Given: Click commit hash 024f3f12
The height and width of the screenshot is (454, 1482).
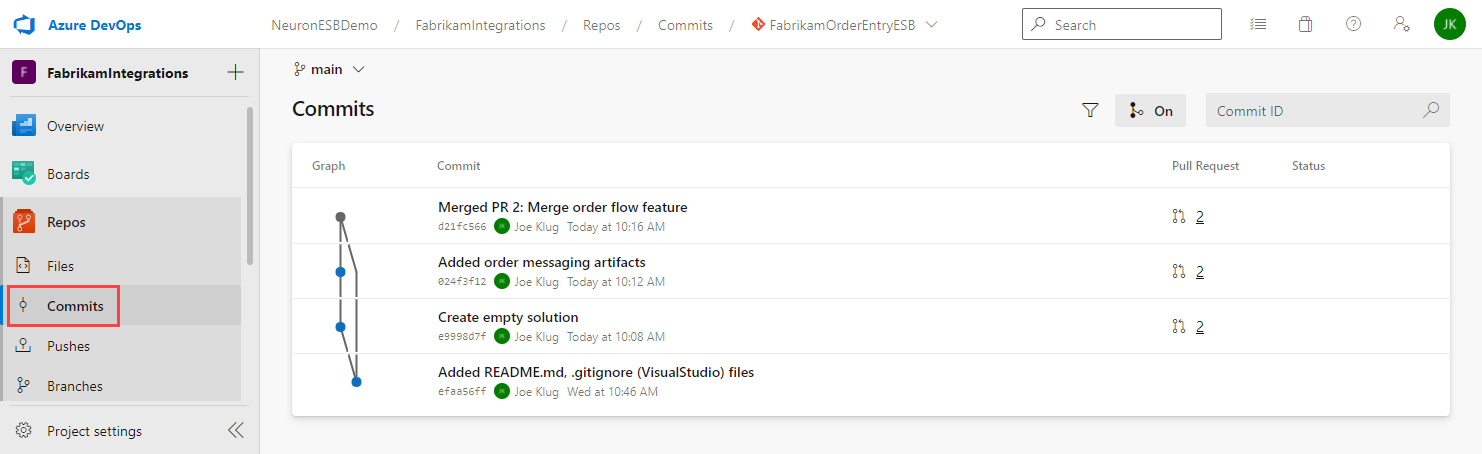Looking at the screenshot, I should click(x=462, y=282).
